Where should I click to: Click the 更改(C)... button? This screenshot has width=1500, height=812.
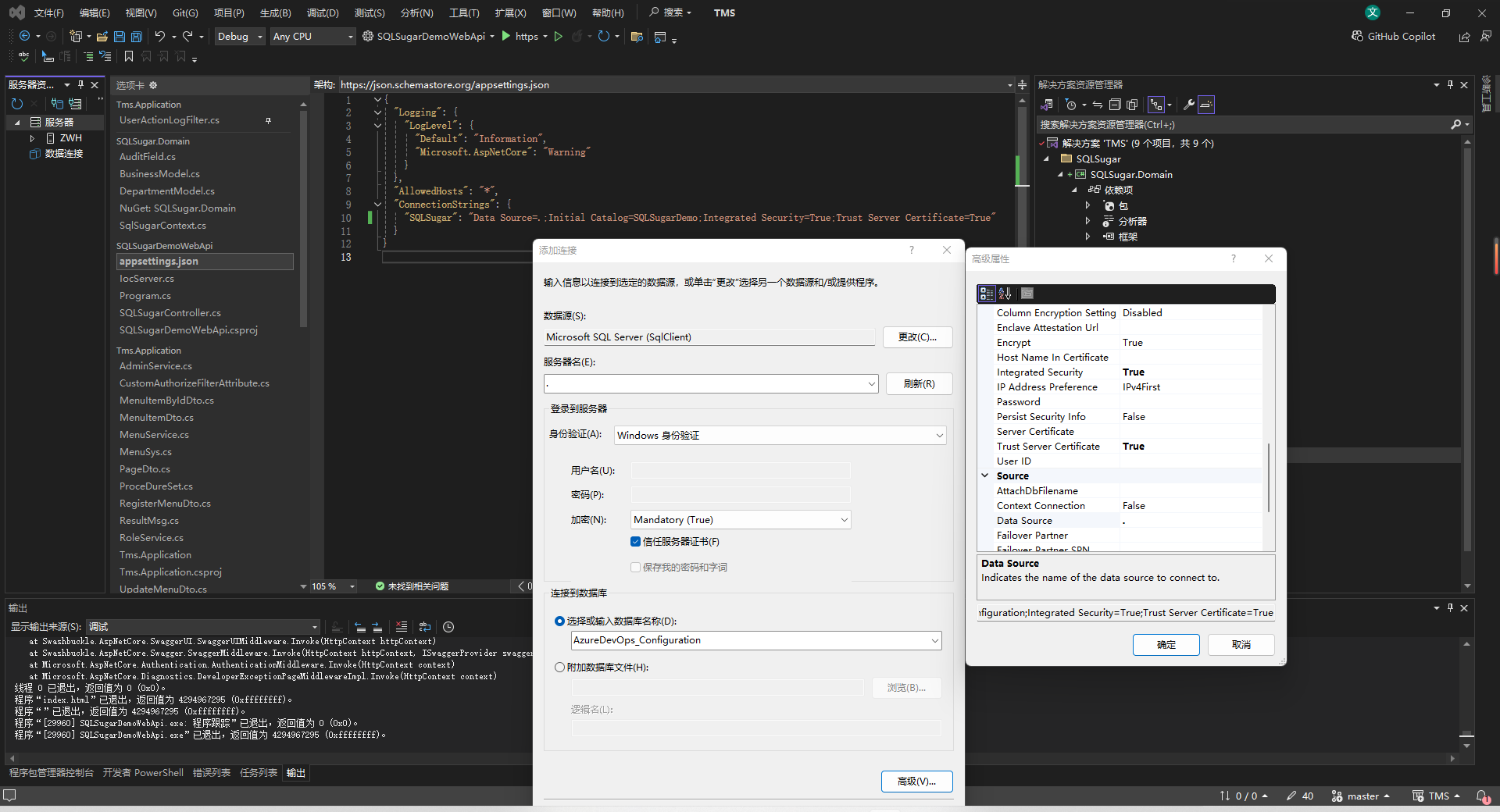(917, 337)
